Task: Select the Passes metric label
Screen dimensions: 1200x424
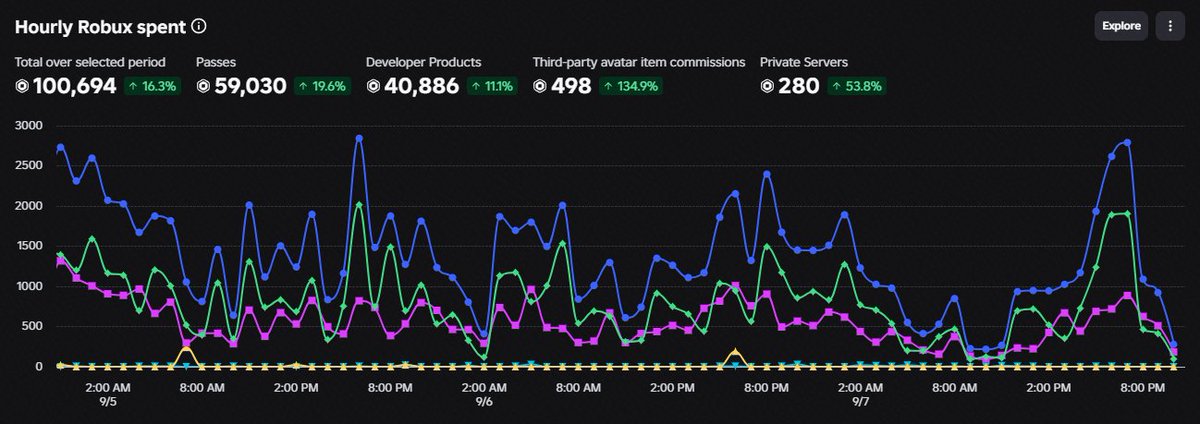Action: point(217,62)
